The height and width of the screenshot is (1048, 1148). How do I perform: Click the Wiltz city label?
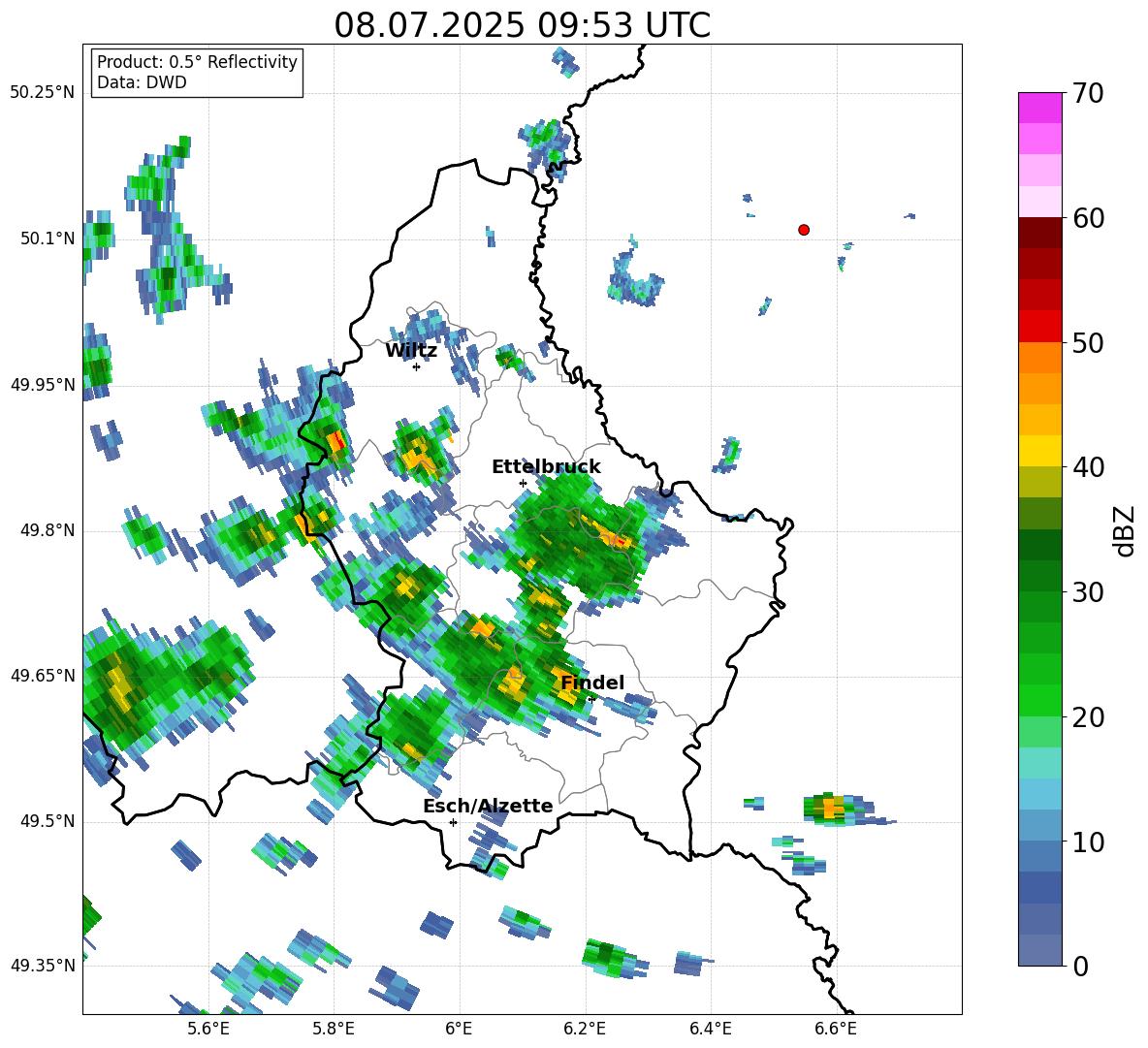point(411,351)
